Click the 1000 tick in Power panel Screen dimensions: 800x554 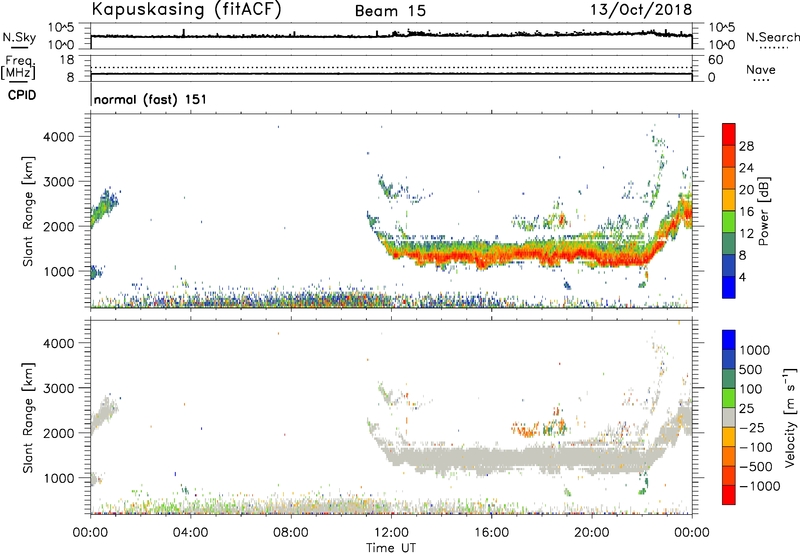point(58,271)
